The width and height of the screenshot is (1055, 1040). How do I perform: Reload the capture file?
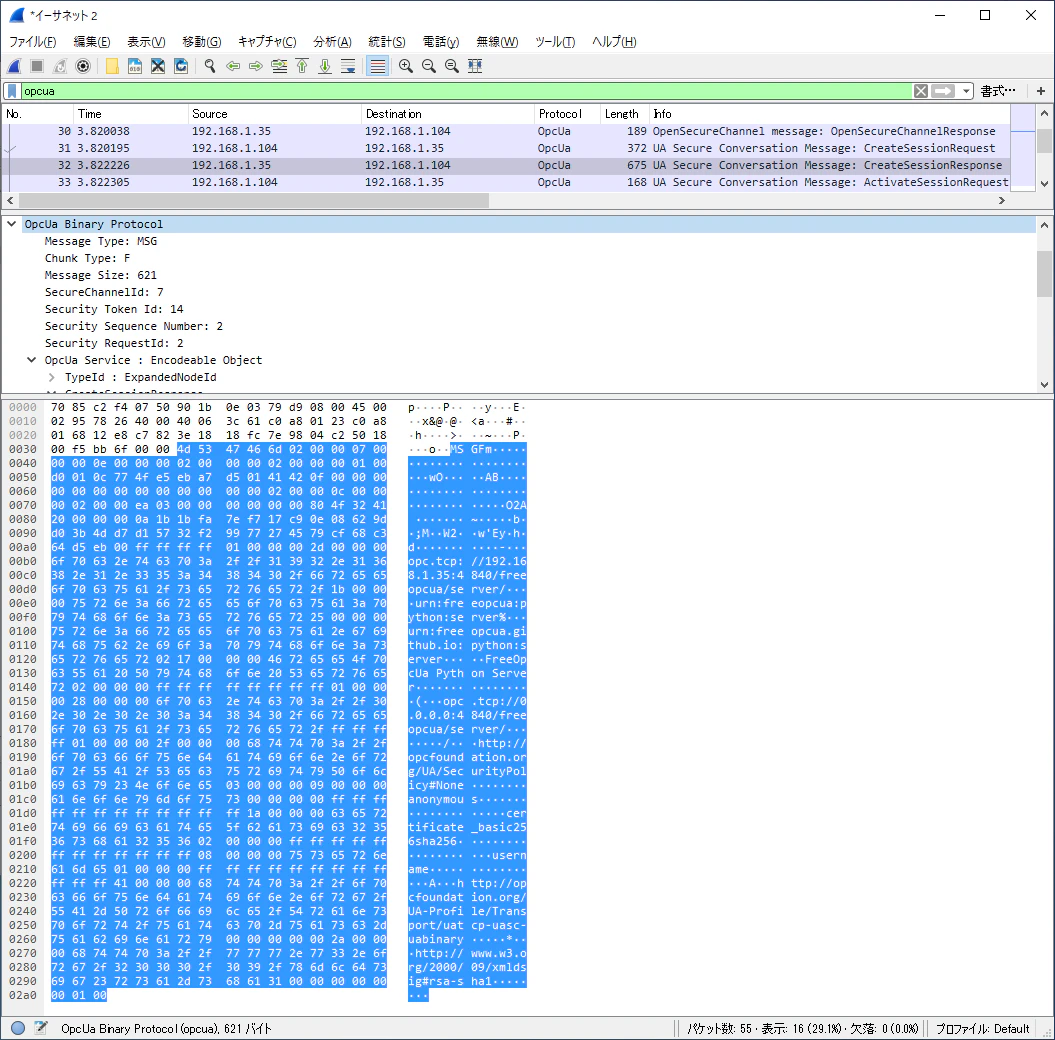point(180,66)
